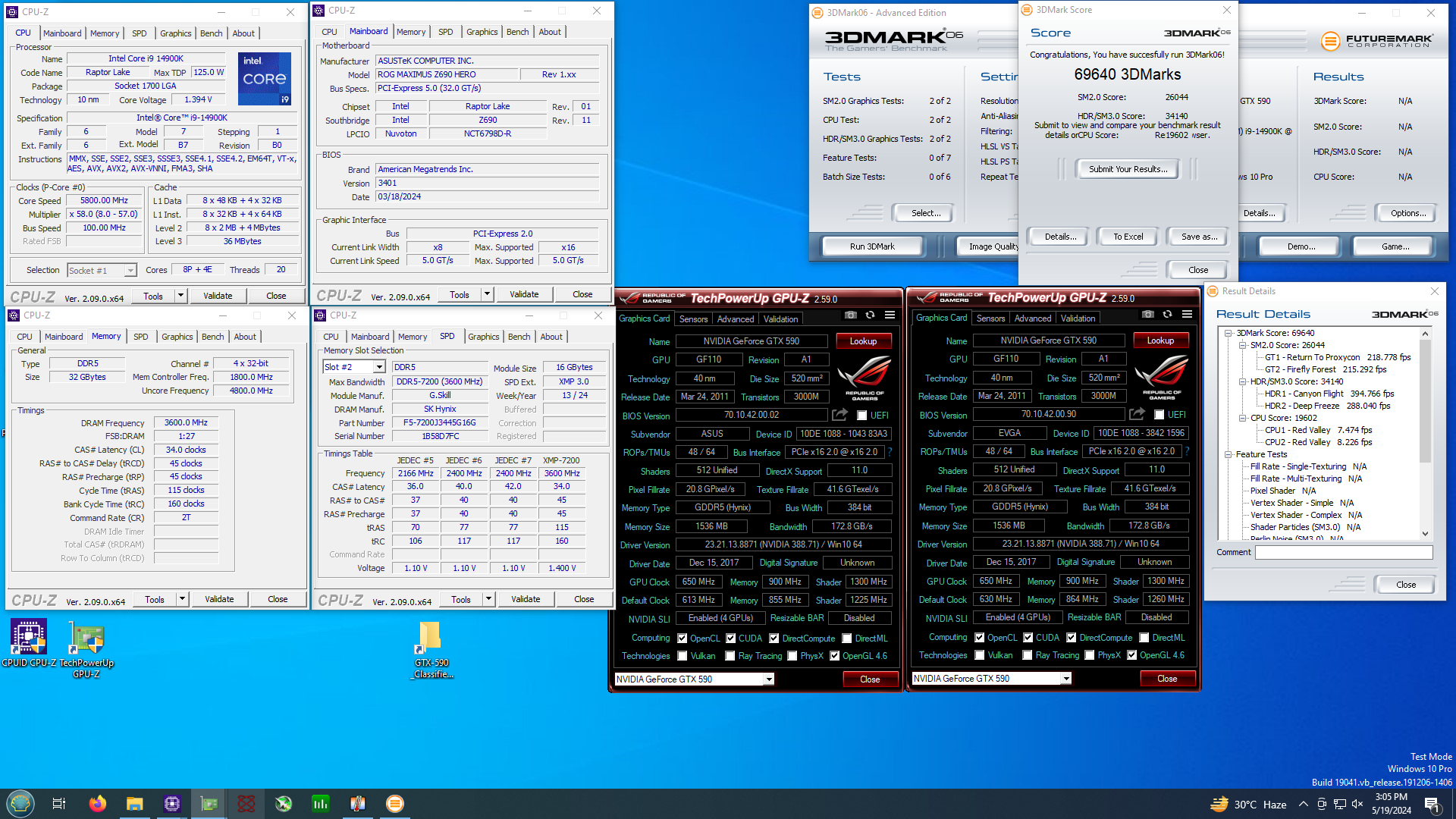Click the screenshot camera icon in ASUS GPU-Z window

[x=851, y=315]
